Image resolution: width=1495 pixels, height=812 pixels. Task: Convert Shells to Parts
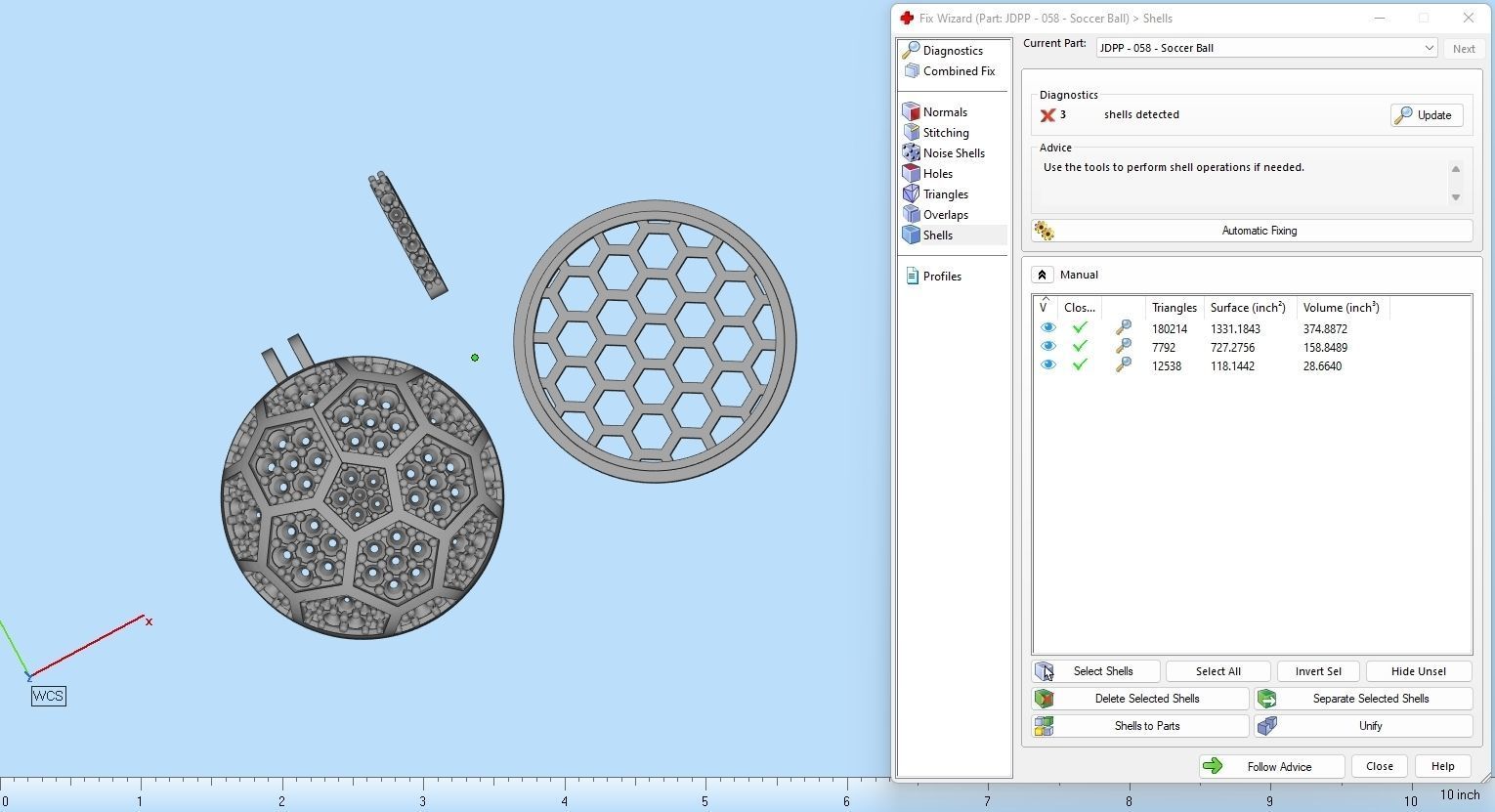coord(1140,726)
